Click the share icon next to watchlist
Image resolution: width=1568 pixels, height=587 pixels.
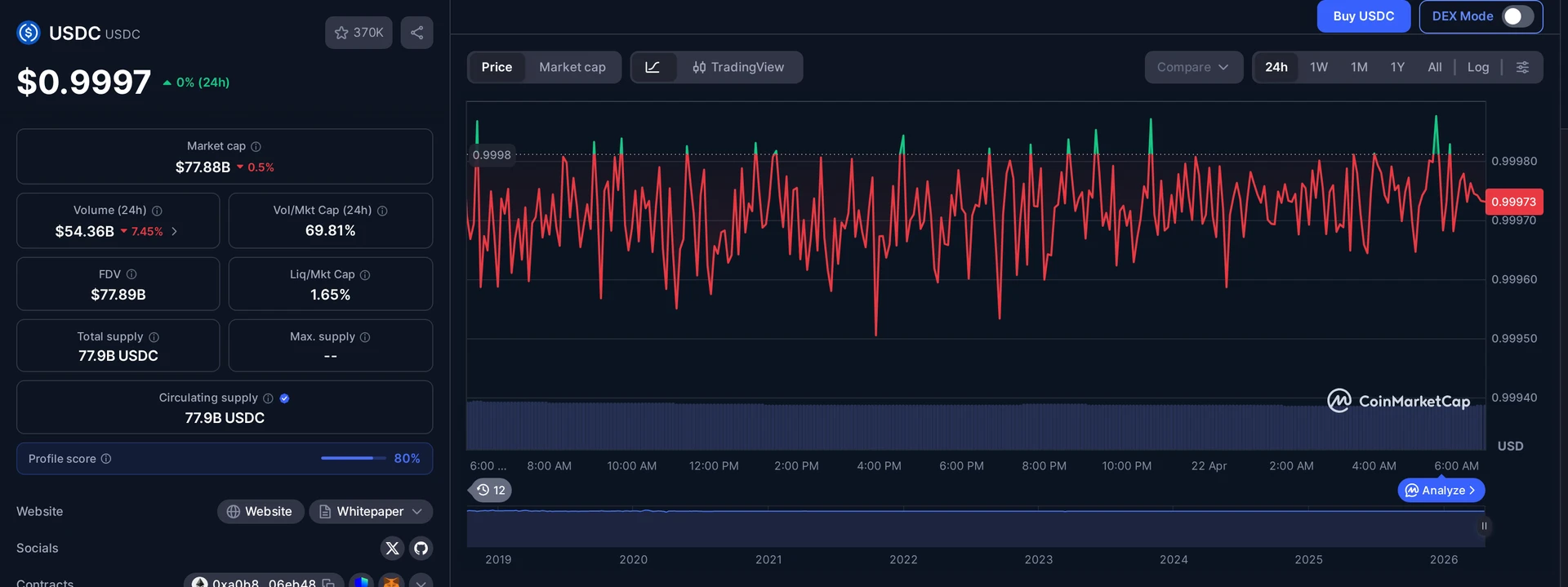[416, 33]
